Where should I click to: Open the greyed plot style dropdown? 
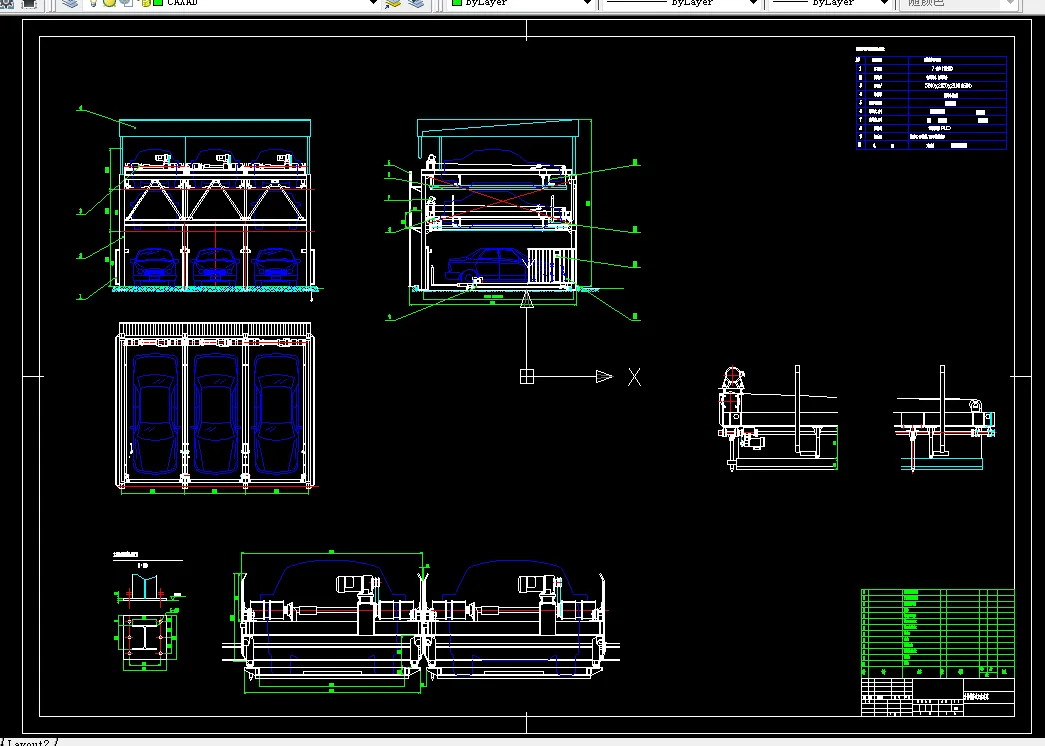(958, 3)
